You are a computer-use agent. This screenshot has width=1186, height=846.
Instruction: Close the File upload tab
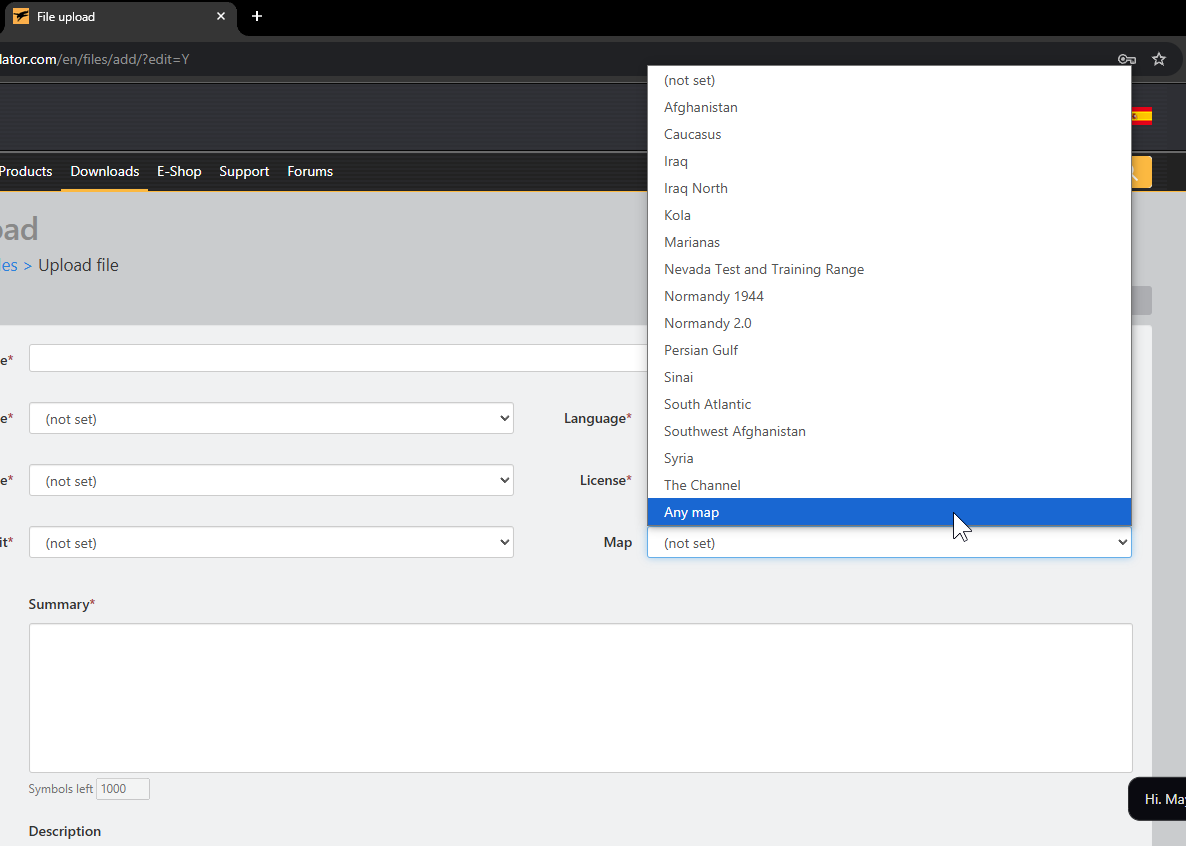pyautogui.click(x=221, y=16)
